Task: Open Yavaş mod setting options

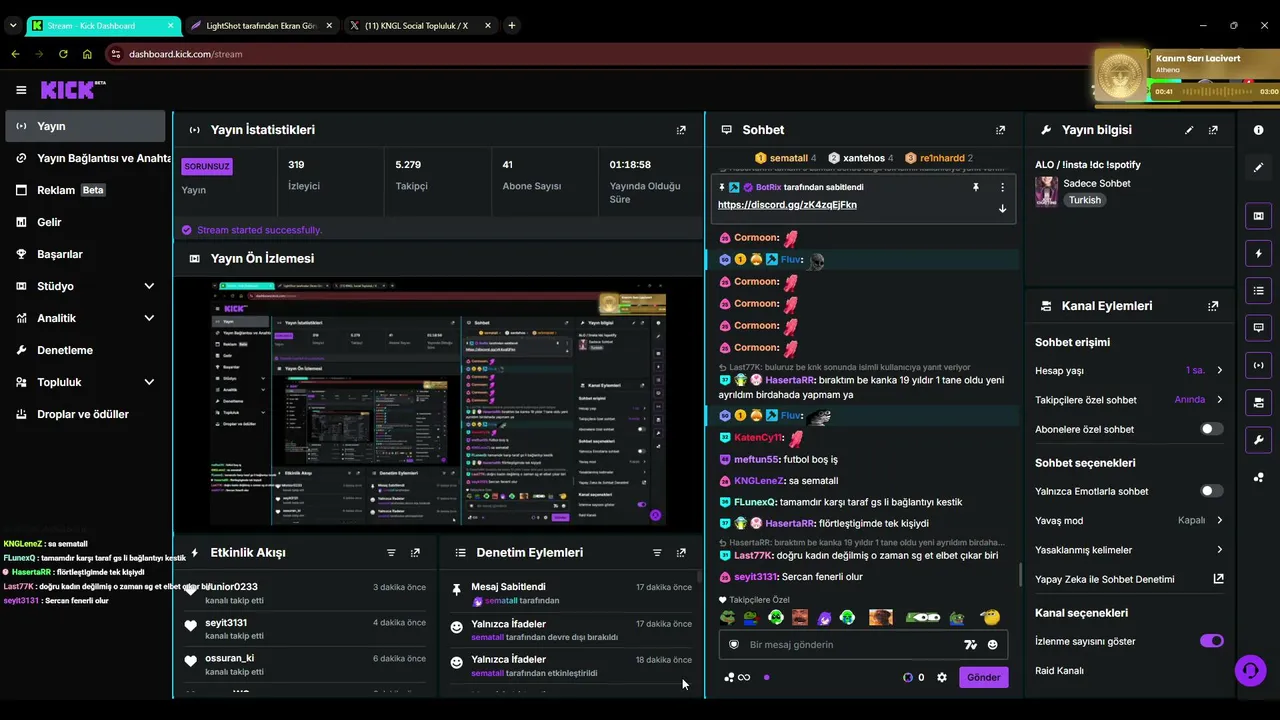Action: pos(1129,520)
